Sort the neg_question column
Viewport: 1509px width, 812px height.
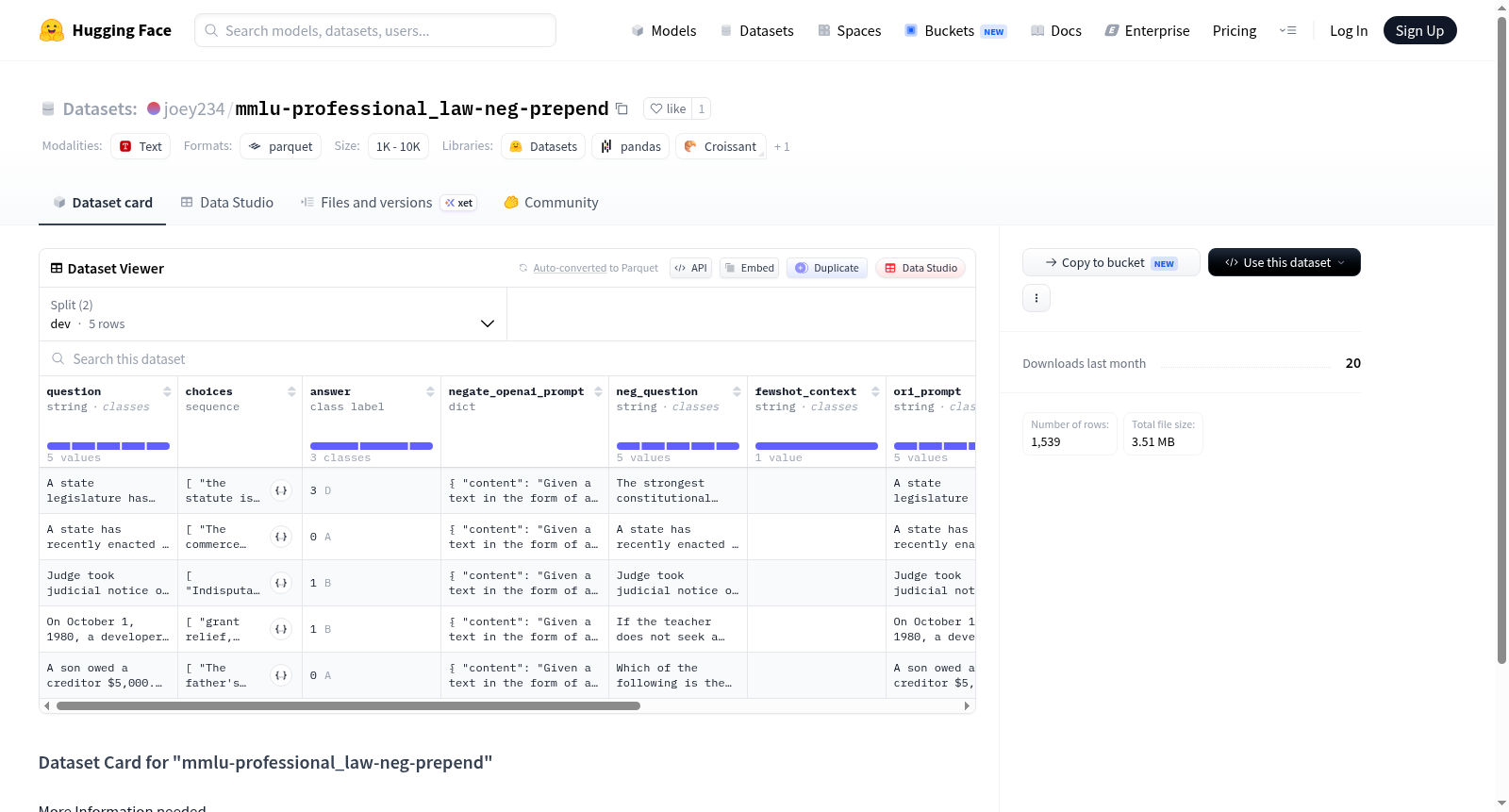click(x=737, y=391)
